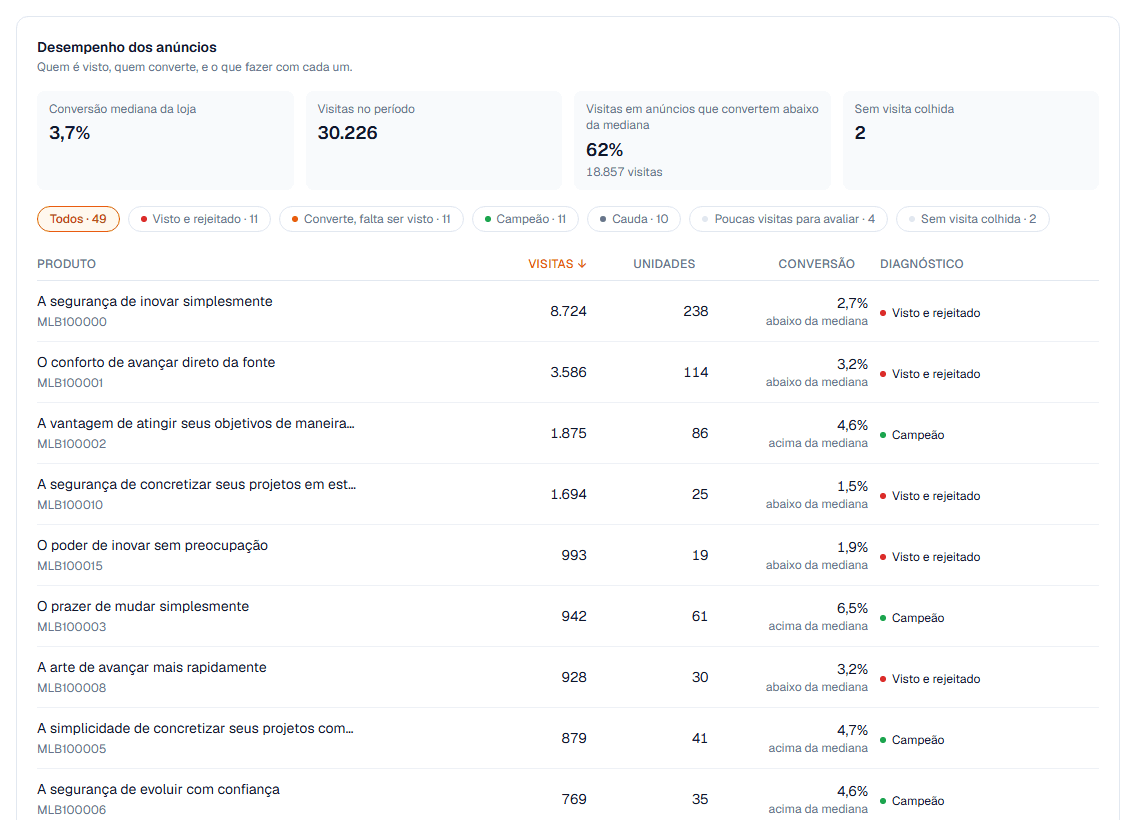Viewport: 1136px width, 820px height.
Task: Open product "A segurança de evoluir com confiança"
Action: point(159,789)
